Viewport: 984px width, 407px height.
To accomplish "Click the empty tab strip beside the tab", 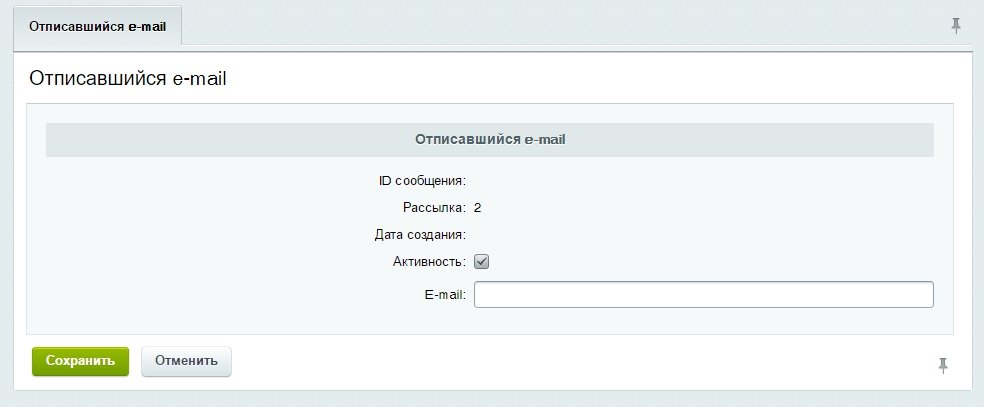I will point(565,26).
